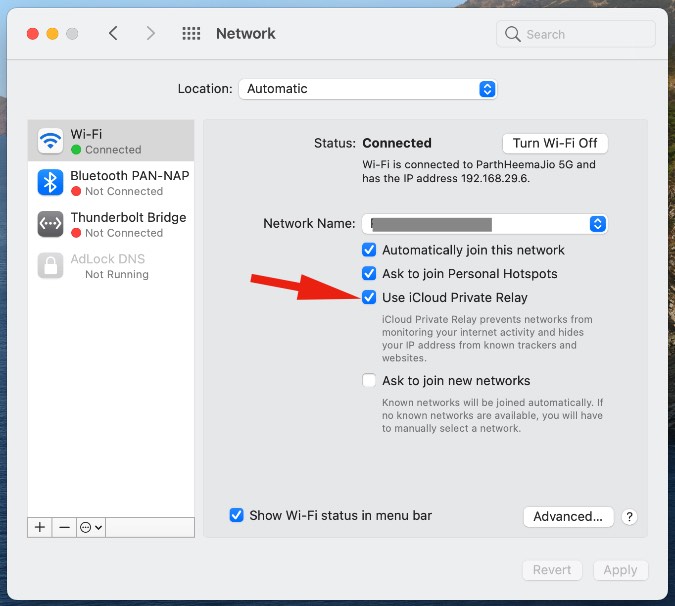The height and width of the screenshot is (606, 675).
Task: Uncheck Show Wi-Fi status in menu bar
Action: tap(237, 515)
